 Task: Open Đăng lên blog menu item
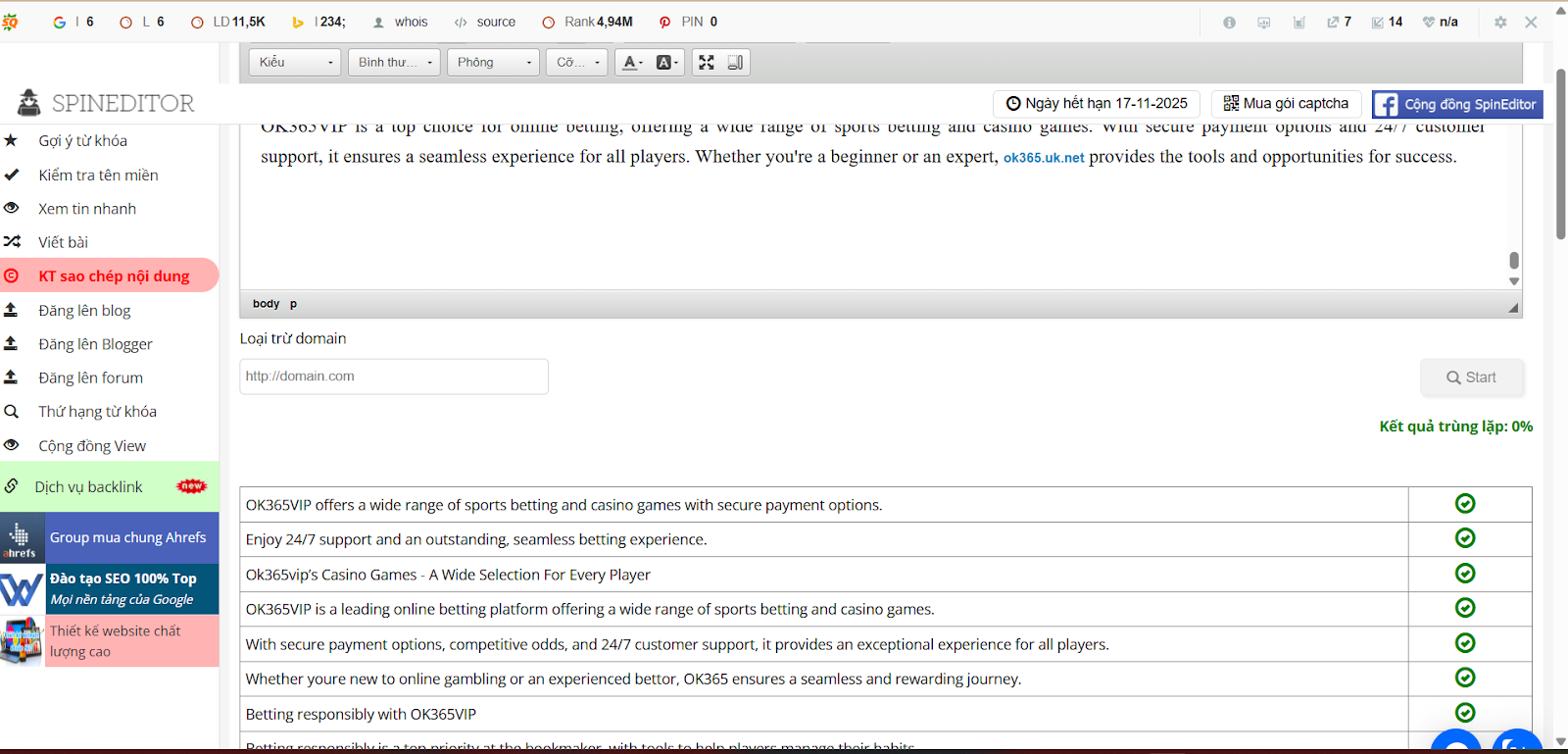[x=84, y=310]
